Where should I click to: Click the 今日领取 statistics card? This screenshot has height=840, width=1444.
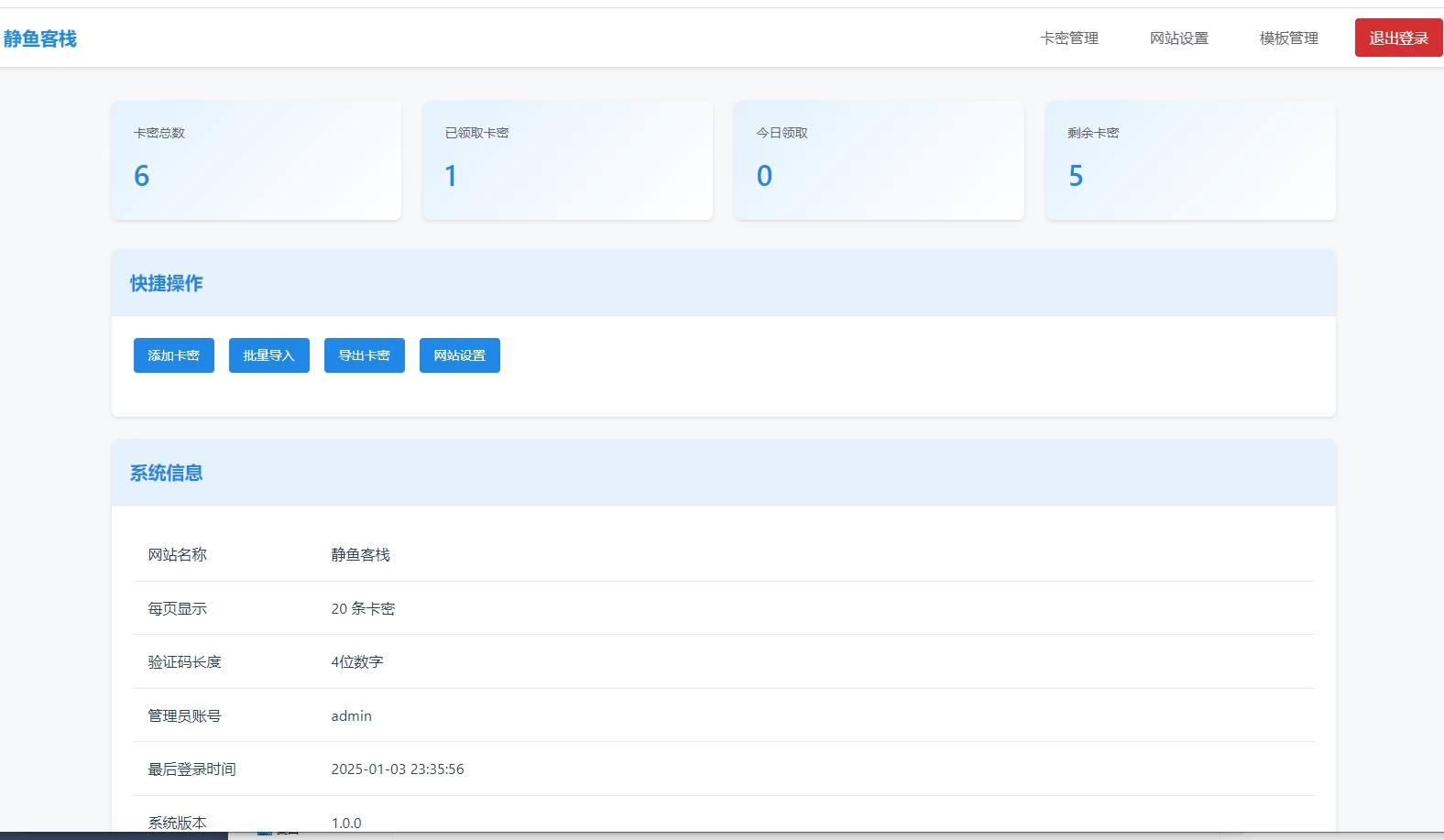[x=879, y=160]
